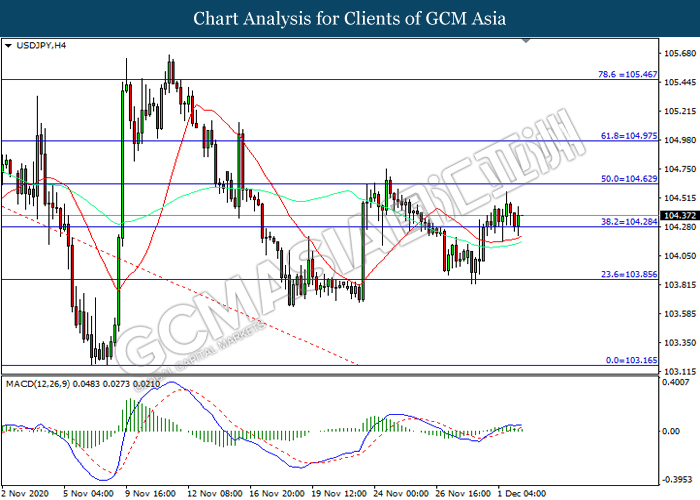
Task: Click the 9 Nov 16:00 time label
Action: 150,493
